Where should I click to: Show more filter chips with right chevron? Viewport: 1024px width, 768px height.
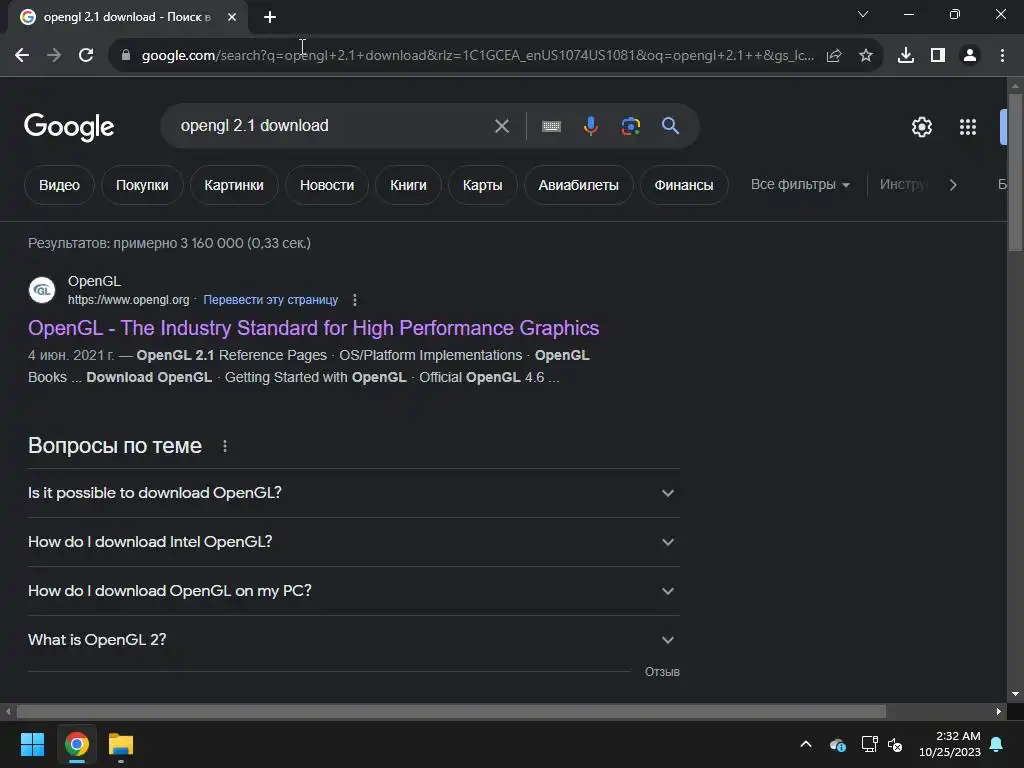tap(953, 185)
